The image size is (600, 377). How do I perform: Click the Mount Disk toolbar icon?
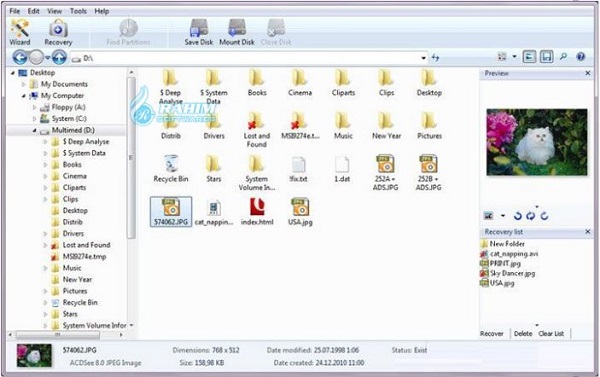coord(237,32)
